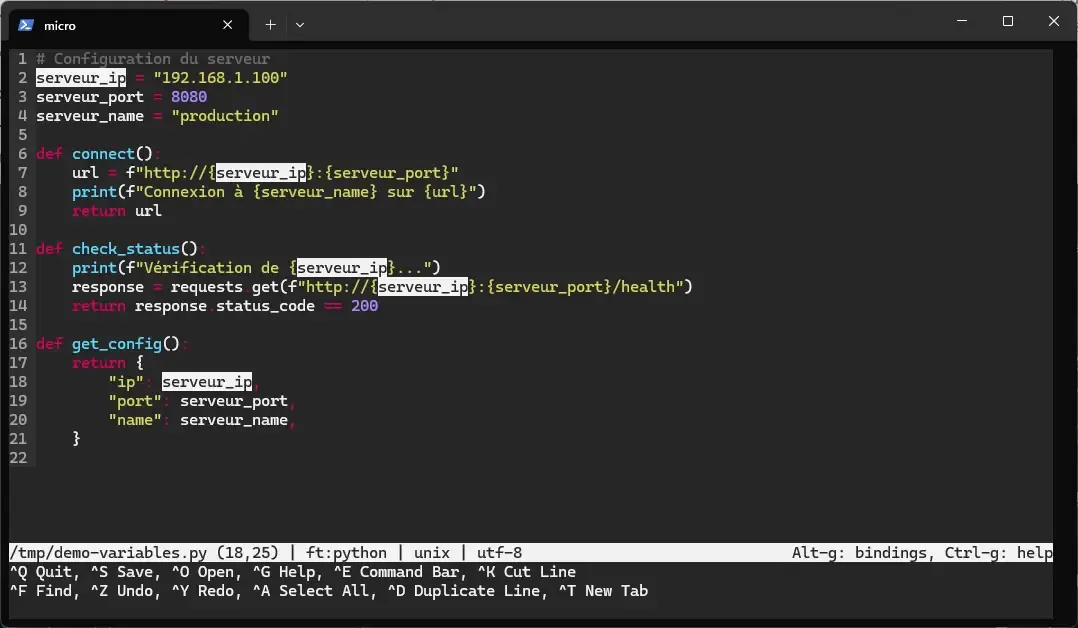Click the Windows Terminal PowerShell icon on the tab

click(x=24, y=25)
